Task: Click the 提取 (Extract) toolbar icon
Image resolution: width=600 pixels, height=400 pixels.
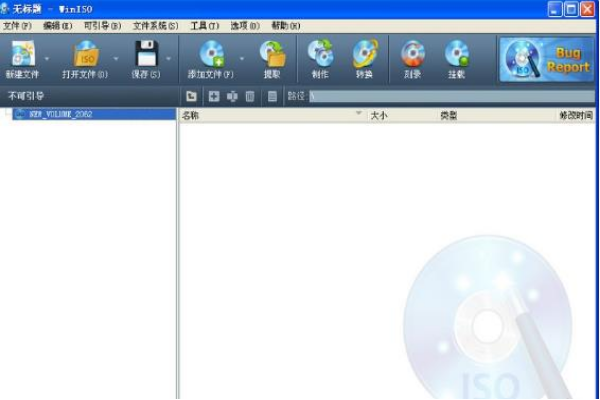Action: (272, 54)
